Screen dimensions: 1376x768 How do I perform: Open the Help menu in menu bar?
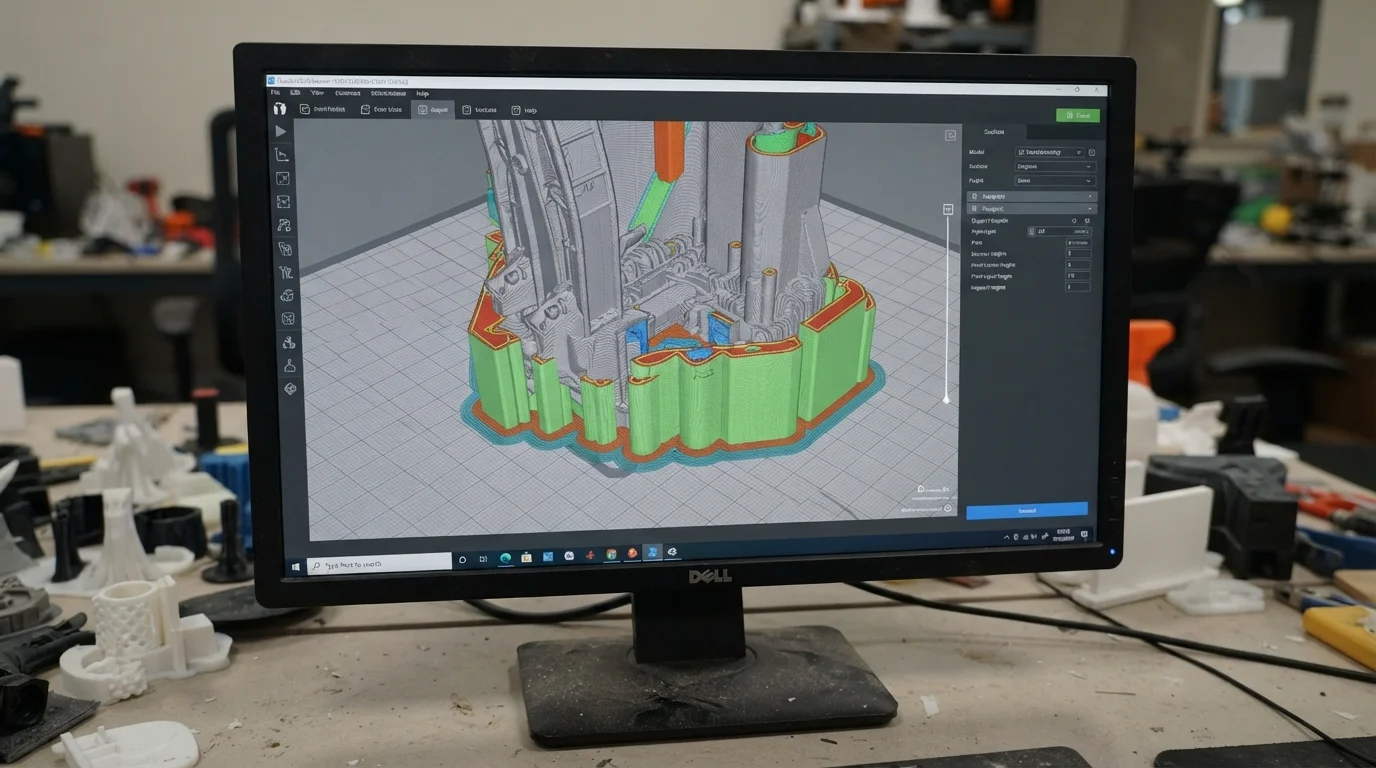coord(423,93)
